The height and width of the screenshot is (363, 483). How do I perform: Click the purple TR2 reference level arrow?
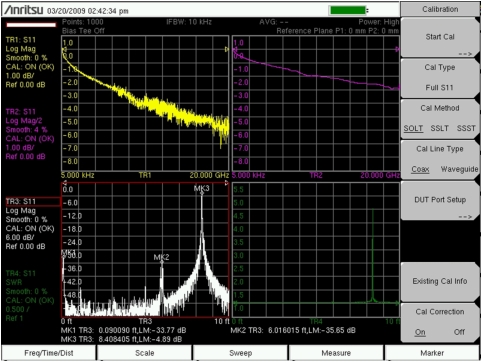click(235, 49)
